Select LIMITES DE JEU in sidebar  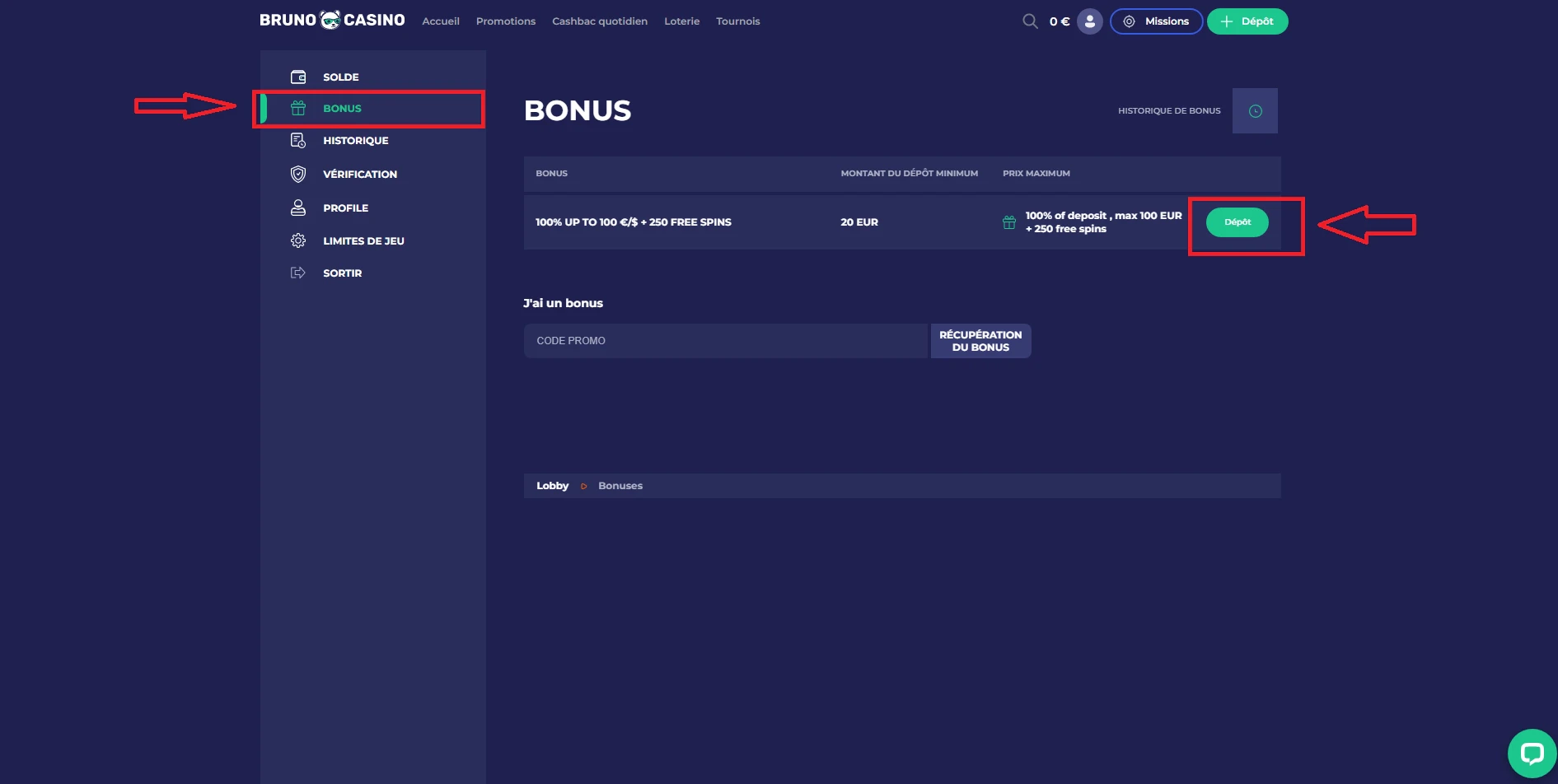[363, 241]
